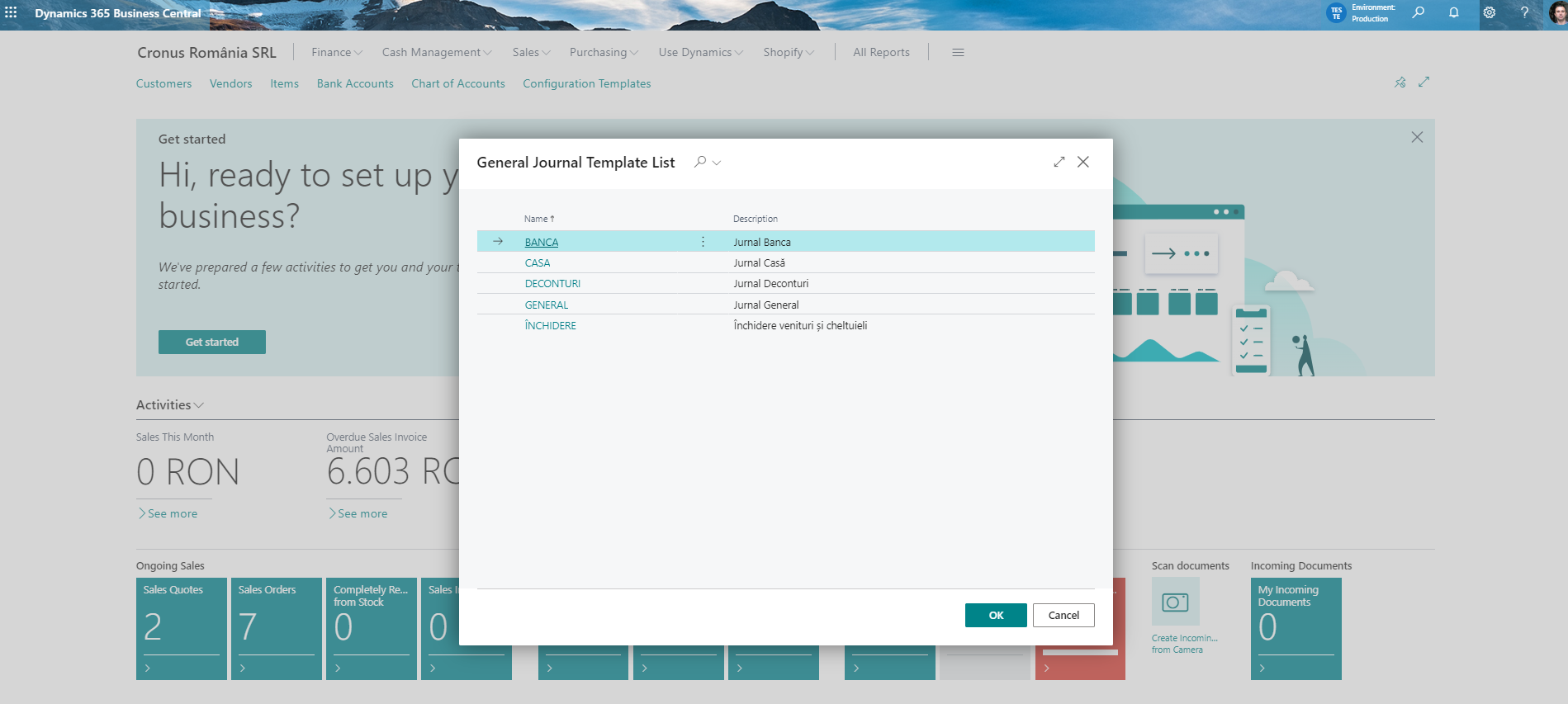Click the Jurnal General description cell
This screenshot has width=1568, height=704.
[766, 305]
